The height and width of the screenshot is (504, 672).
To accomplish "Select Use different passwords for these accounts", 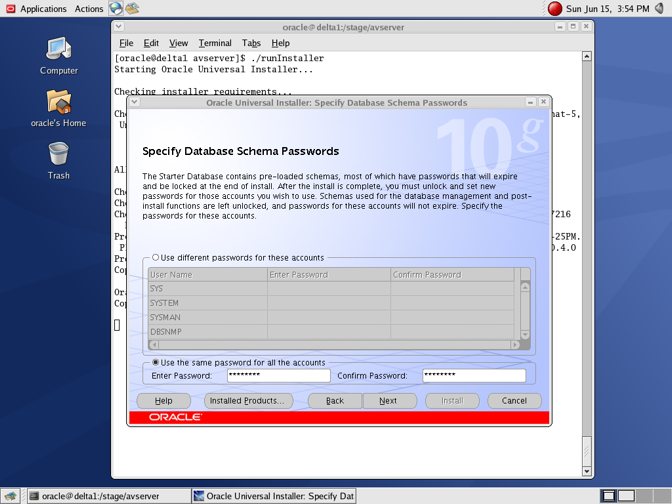I will pos(156,258).
